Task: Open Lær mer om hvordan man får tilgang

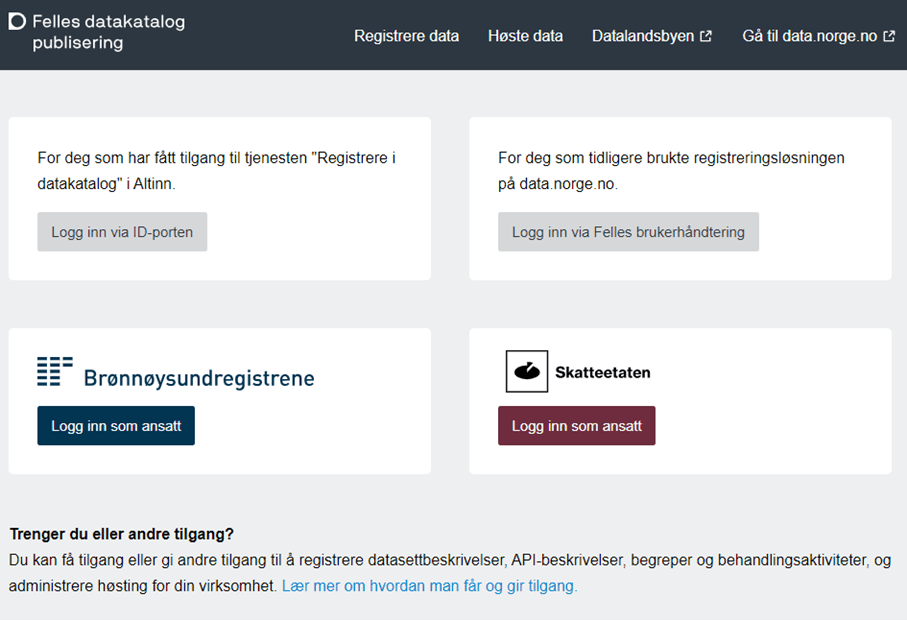Action: pyautogui.click(x=430, y=586)
